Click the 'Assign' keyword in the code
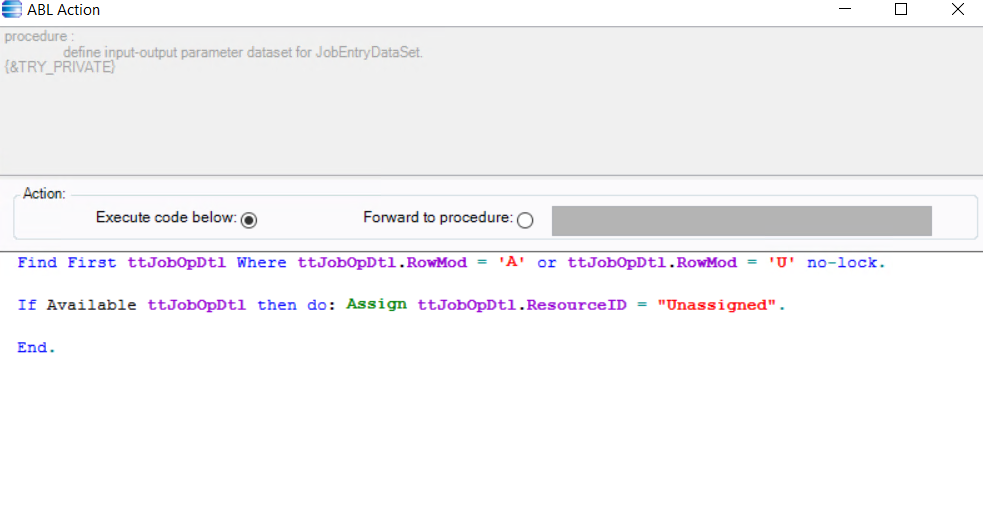Image resolution: width=983 pixels, height=511 pixels. (376, 304)
